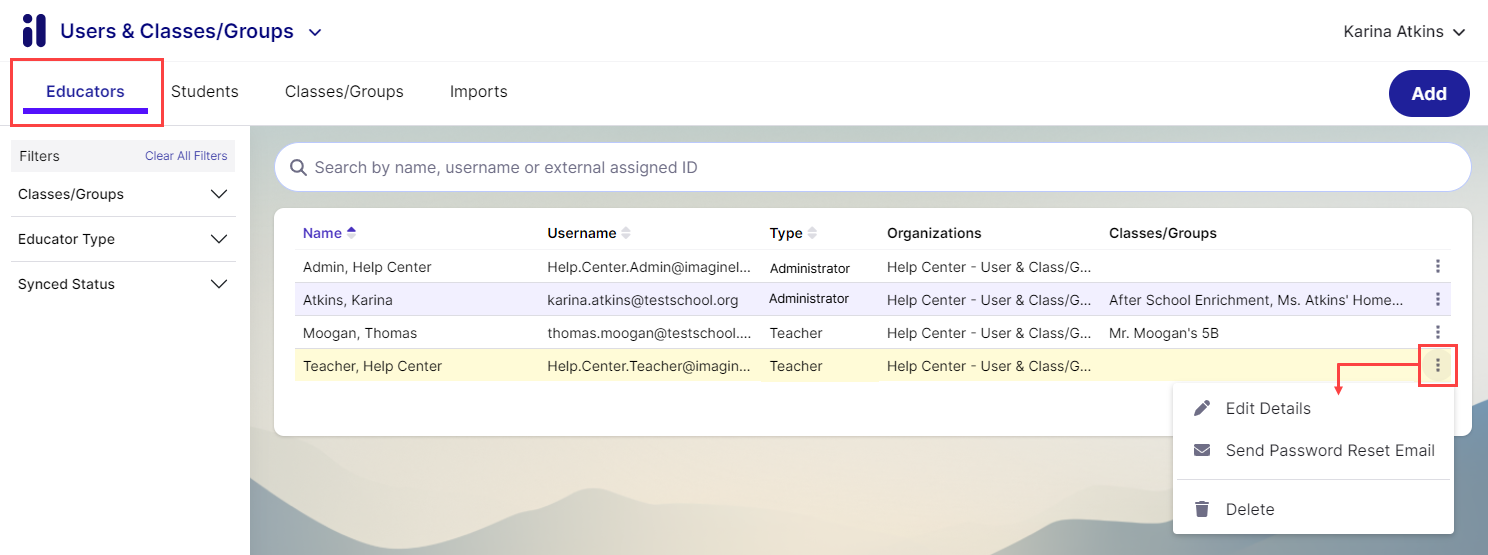Viewport: 1488px width, 555px height.
Task: Sort by Username column arrows
Action: click(626, 233)
